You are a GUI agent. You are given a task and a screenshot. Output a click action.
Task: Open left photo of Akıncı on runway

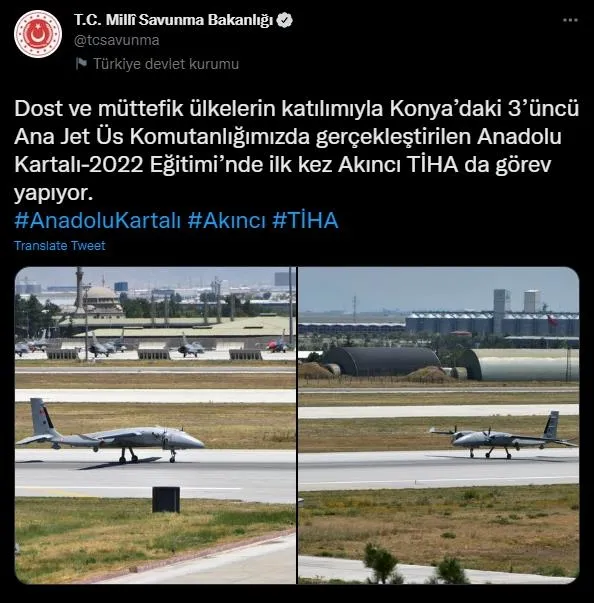pyautogui.click(x=155, y=425)
